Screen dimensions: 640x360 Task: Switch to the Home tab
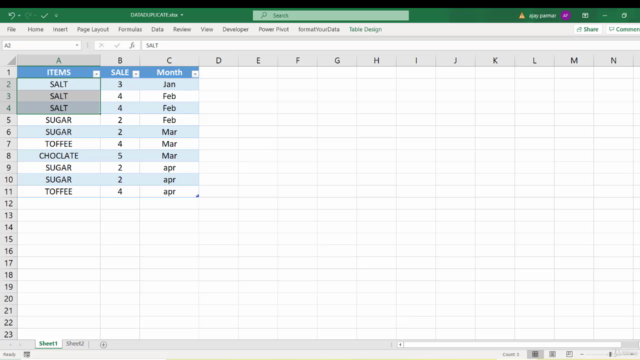36,29
